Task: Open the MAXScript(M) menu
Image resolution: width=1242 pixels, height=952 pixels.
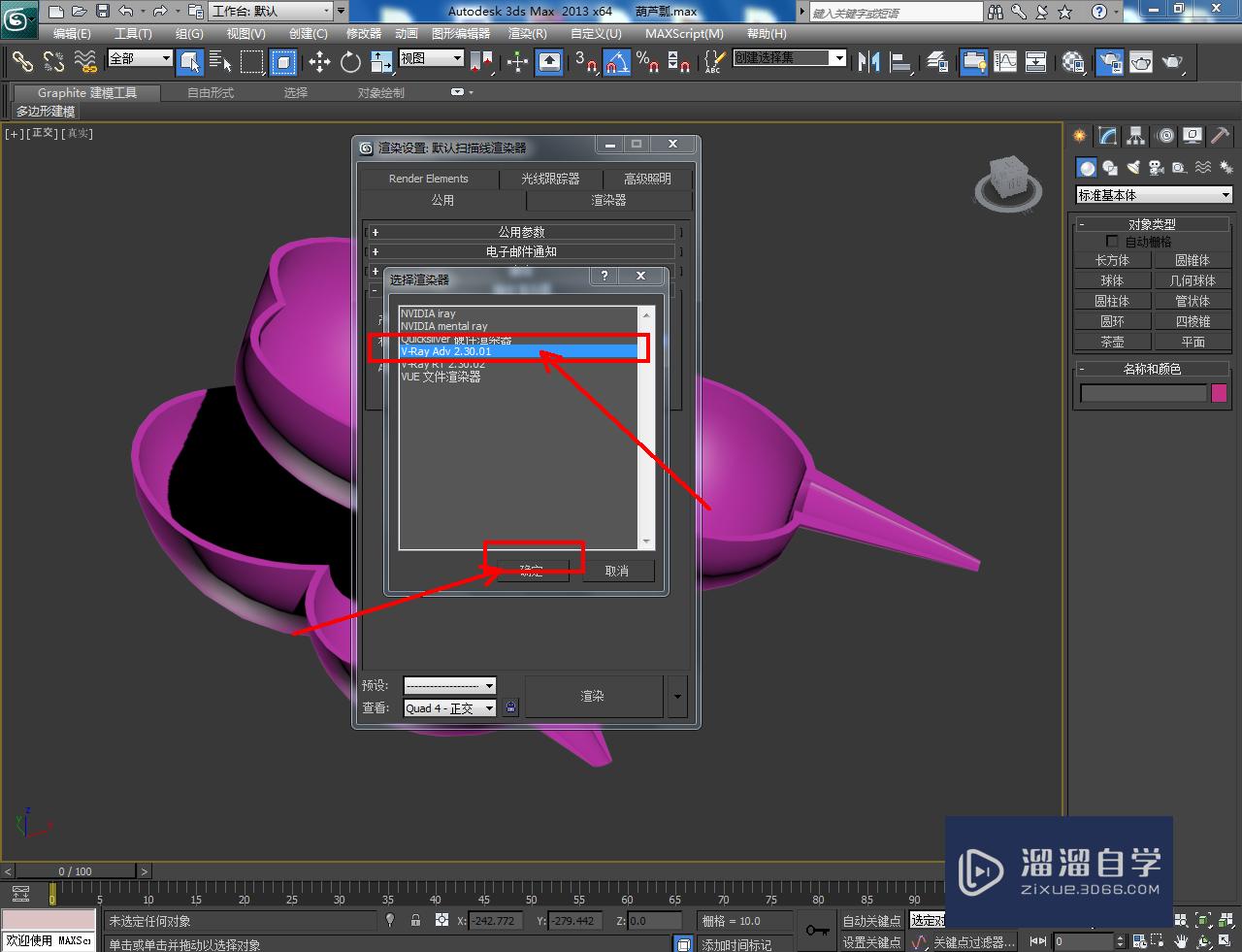Action: 684,33
